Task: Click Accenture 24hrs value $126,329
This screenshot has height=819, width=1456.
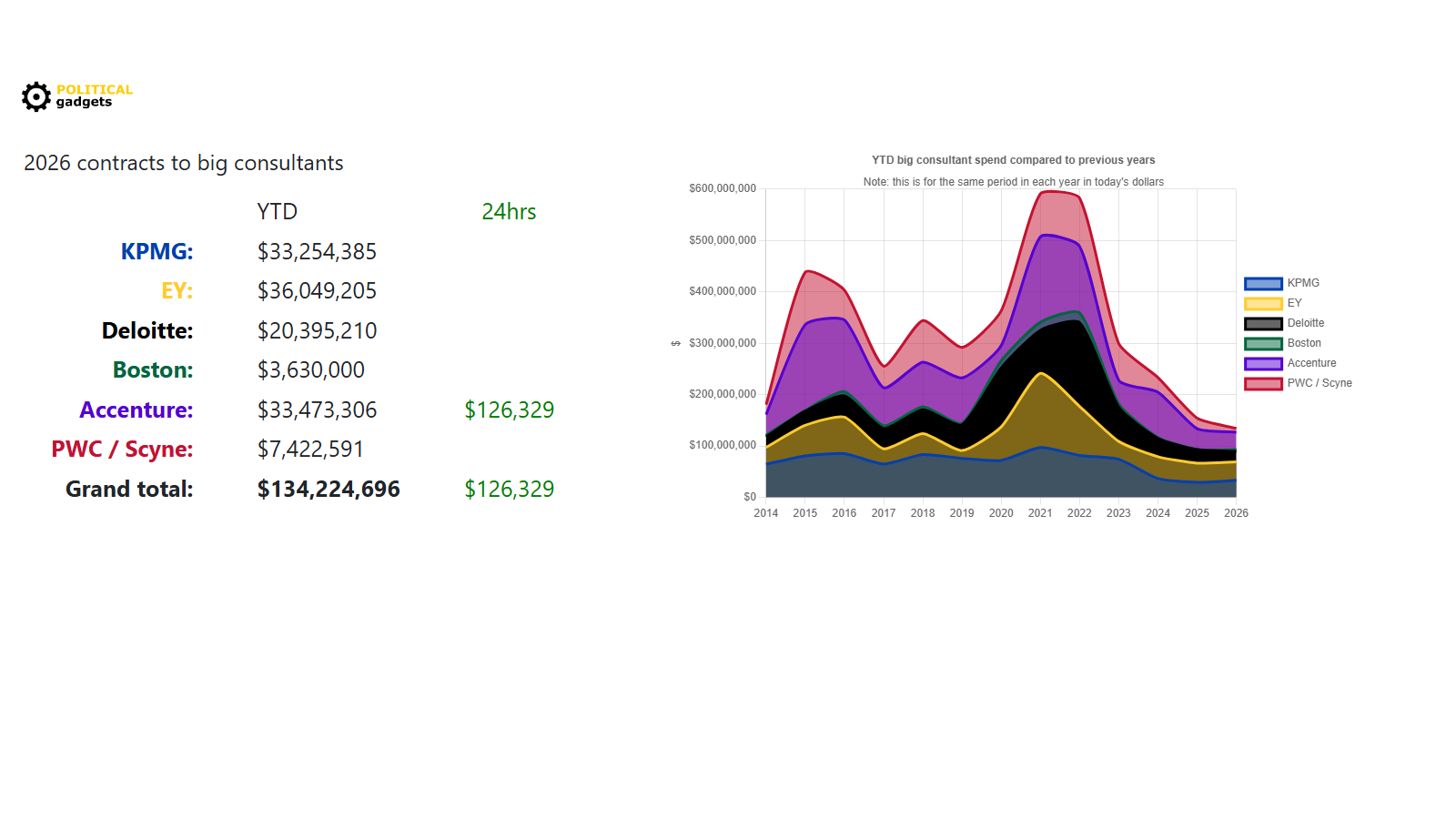Action: pos(509,409)
